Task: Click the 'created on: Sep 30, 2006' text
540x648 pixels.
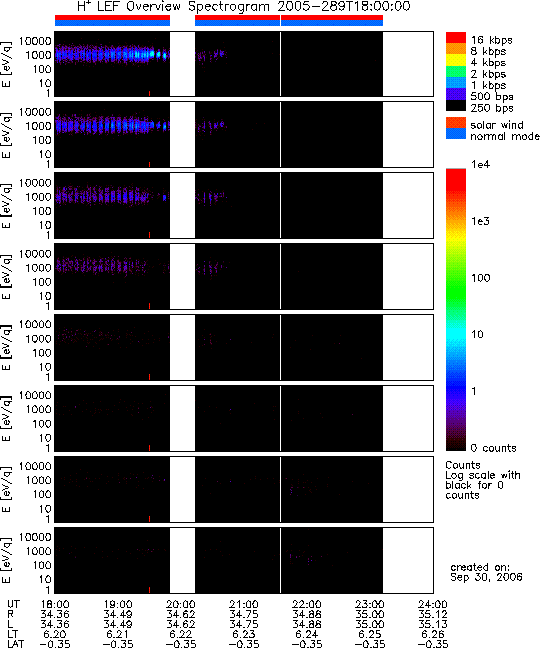Action: 486,572
